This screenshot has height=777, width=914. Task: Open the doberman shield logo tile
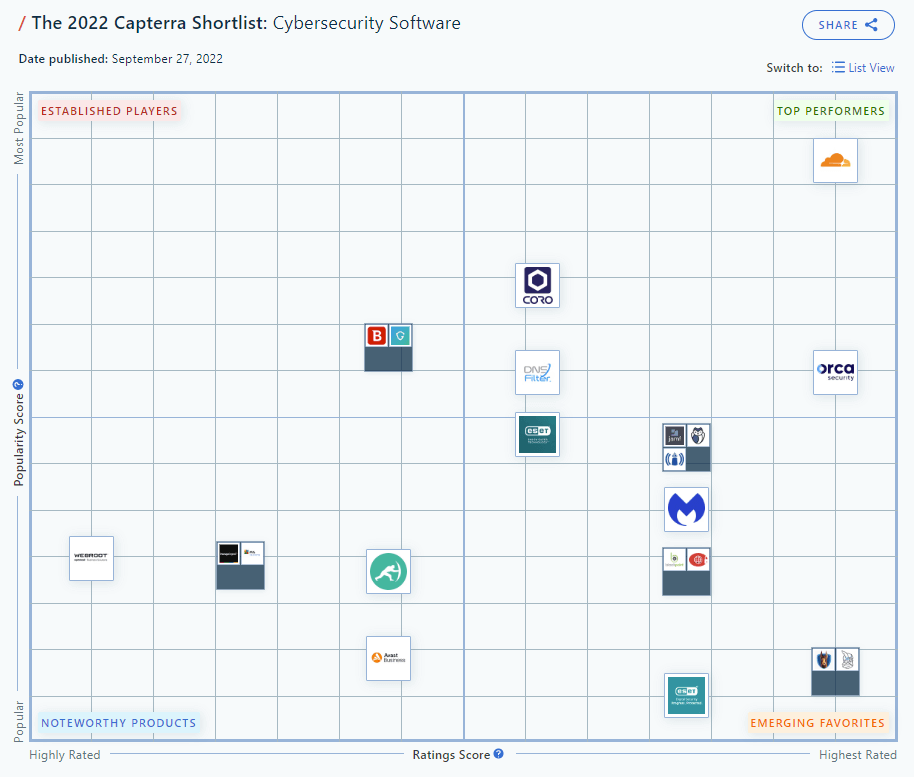[x=824, y=660]
